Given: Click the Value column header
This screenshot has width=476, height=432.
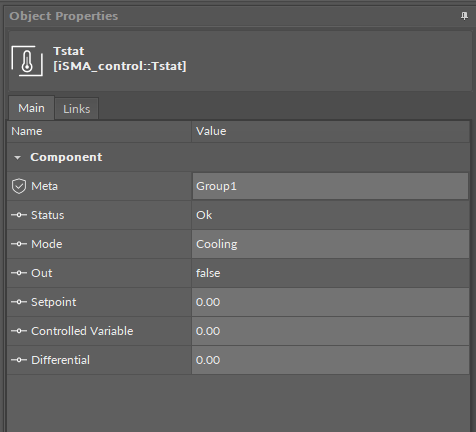Looking at the screenshot, I should pos(330,131).
